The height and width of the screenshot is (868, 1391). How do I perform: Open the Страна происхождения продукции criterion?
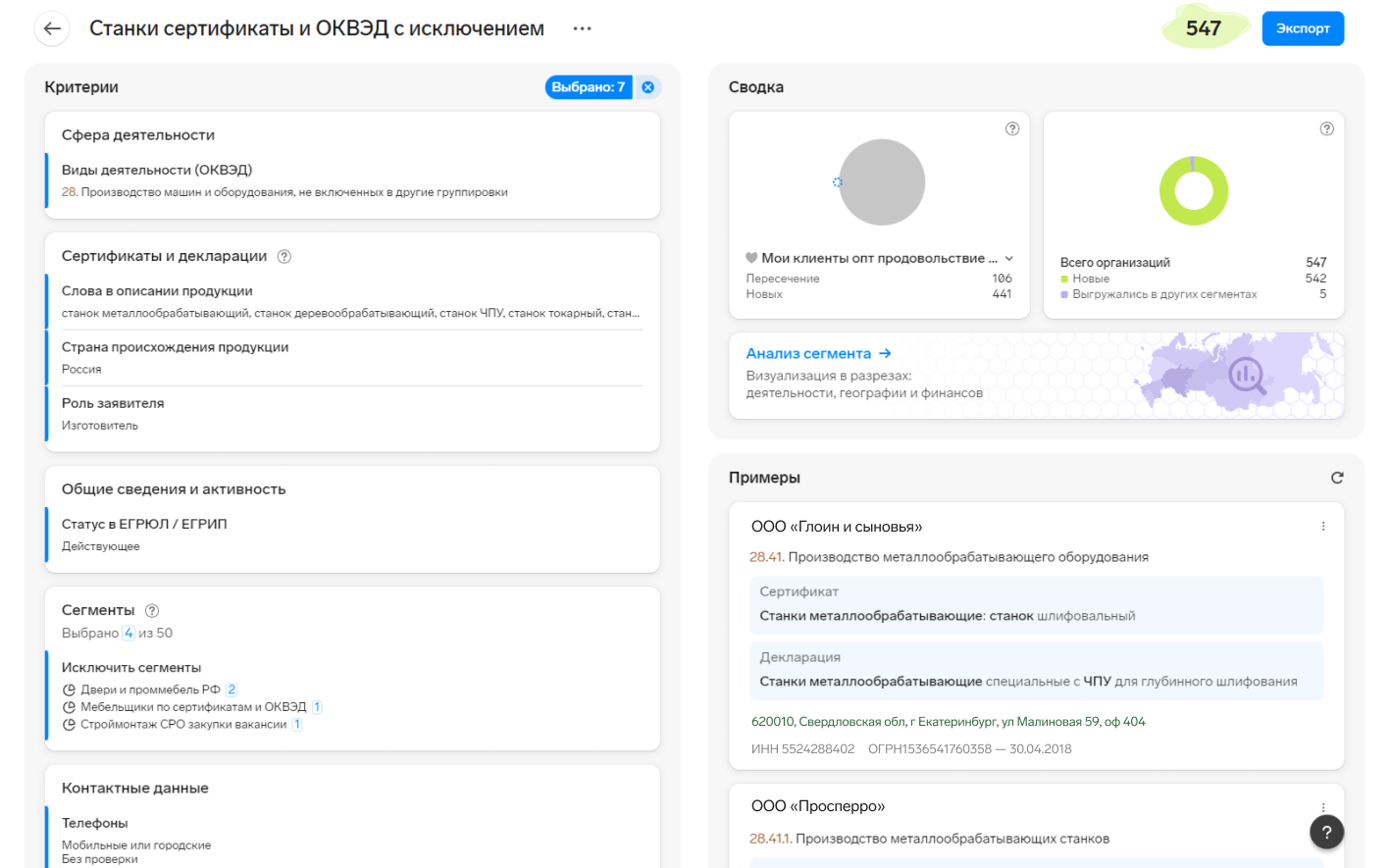click(352, 358)
